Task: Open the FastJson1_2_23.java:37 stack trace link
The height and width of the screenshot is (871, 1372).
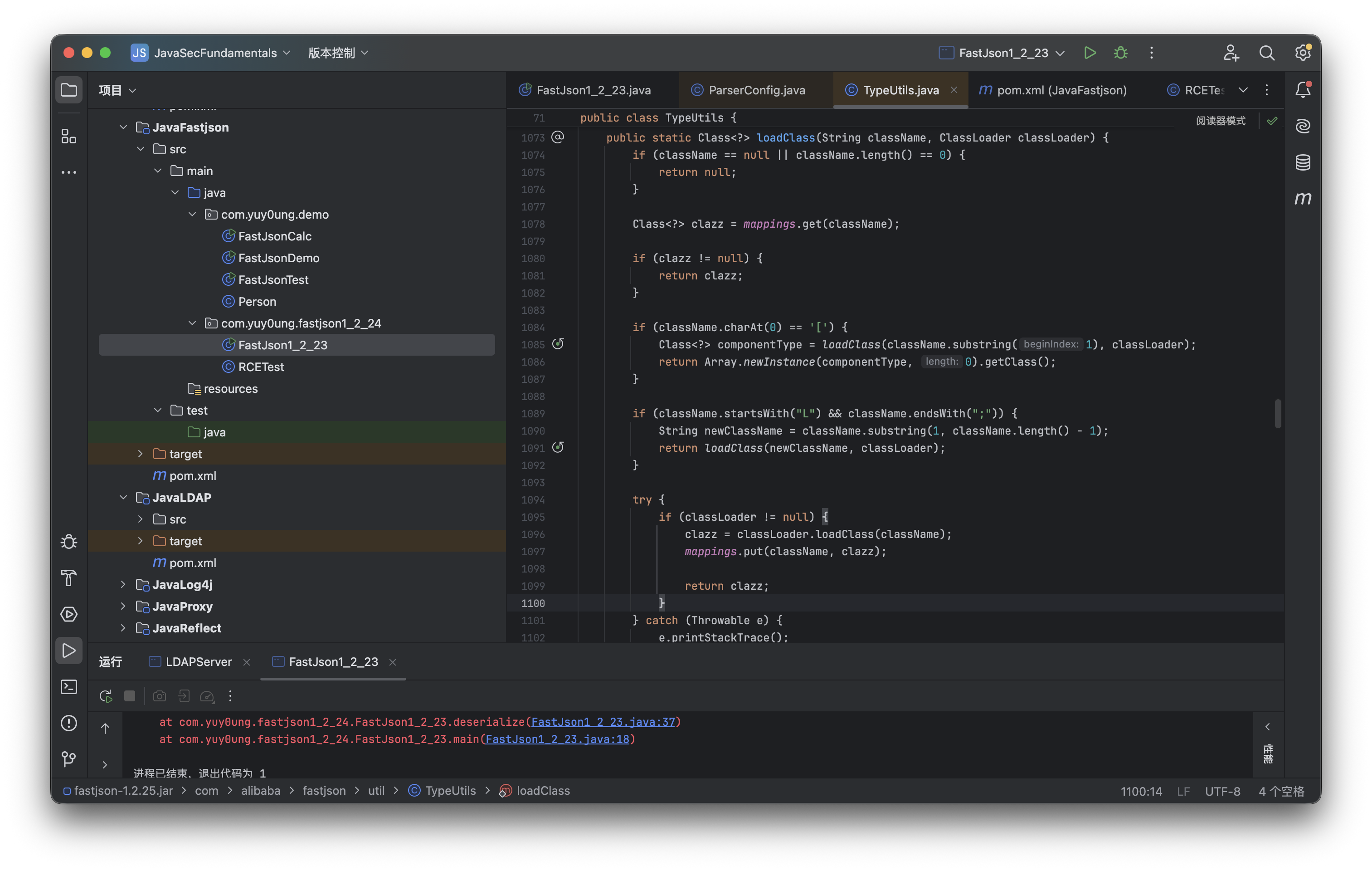Action: 603,722
